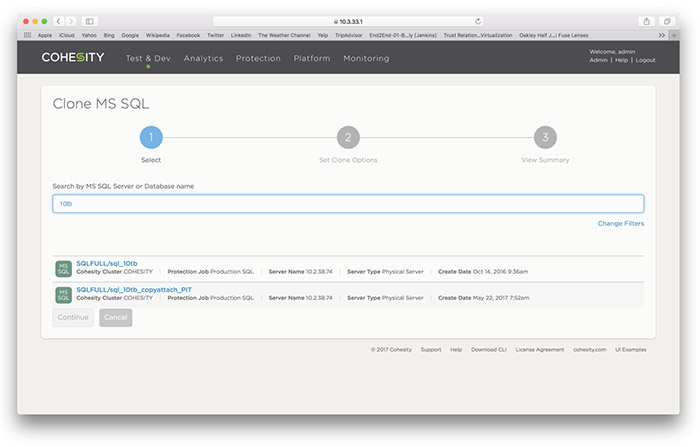Select step 2 Set Clone Options
700x447 pixels.
pyautogui.click(x=346, y=138)
